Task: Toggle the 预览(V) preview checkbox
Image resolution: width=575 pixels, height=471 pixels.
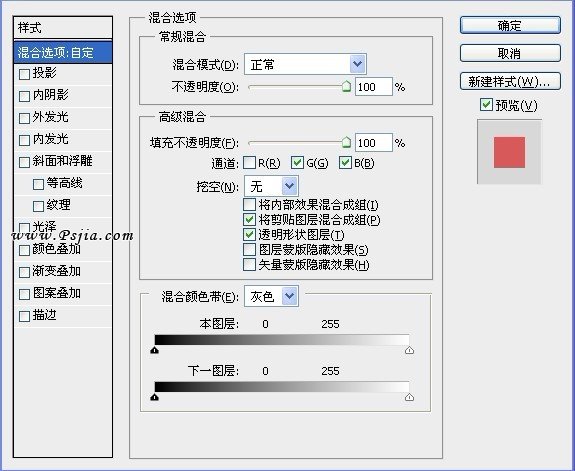Action: (x=486, y=105)
